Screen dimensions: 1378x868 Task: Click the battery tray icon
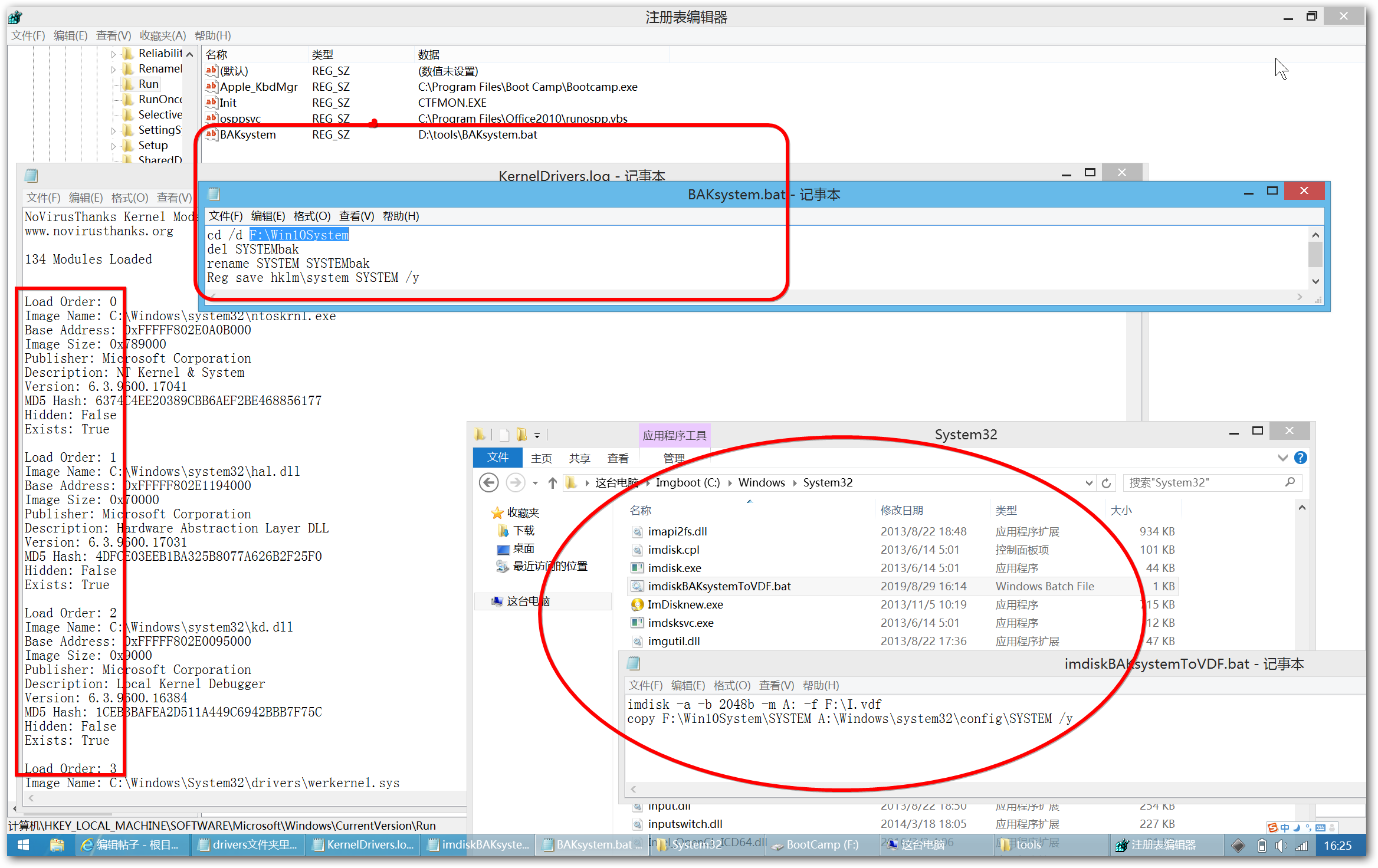click(1262, 846)
